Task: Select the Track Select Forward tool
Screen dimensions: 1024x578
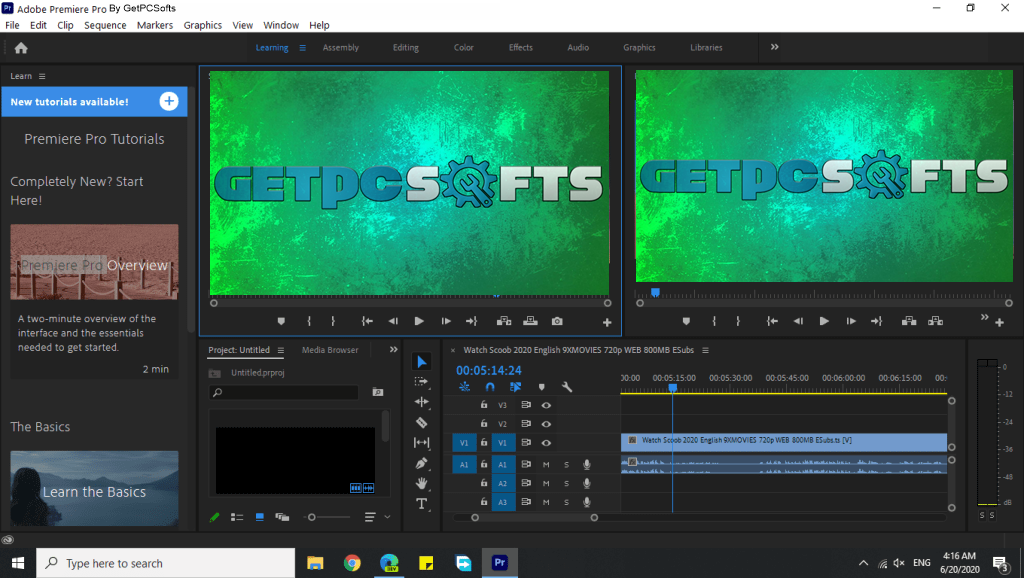Action: click(x=421, y=381)
